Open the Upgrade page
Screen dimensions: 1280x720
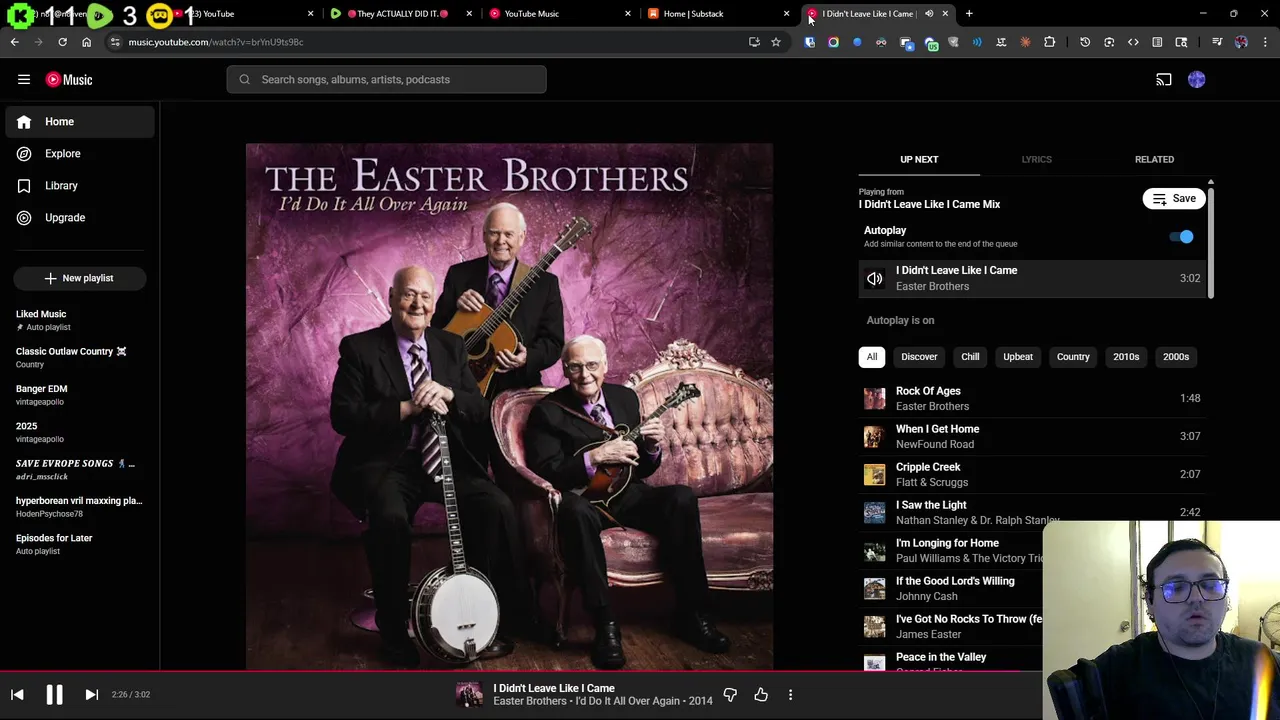(80, 218)
